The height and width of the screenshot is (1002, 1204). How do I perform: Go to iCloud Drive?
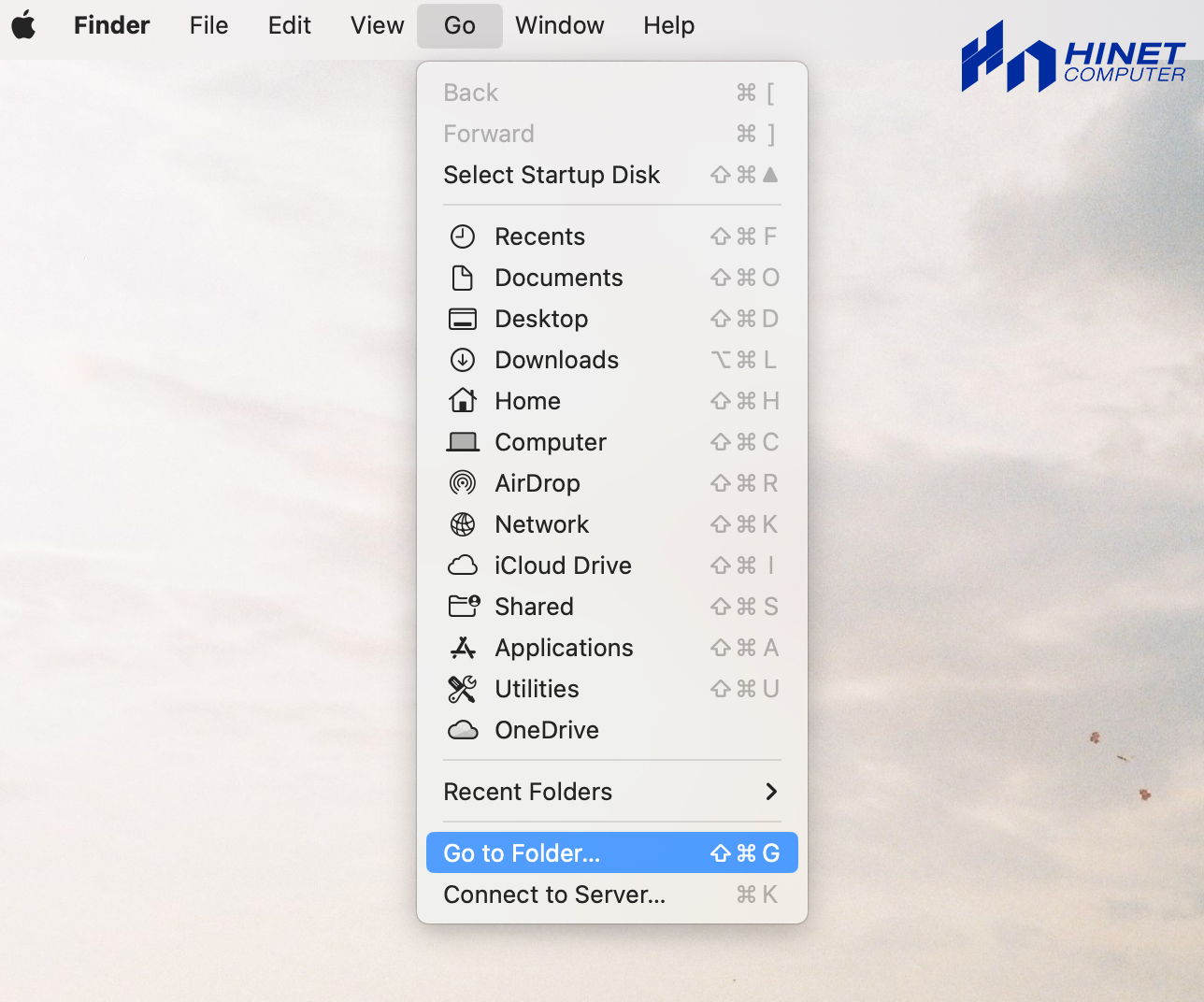612,565
